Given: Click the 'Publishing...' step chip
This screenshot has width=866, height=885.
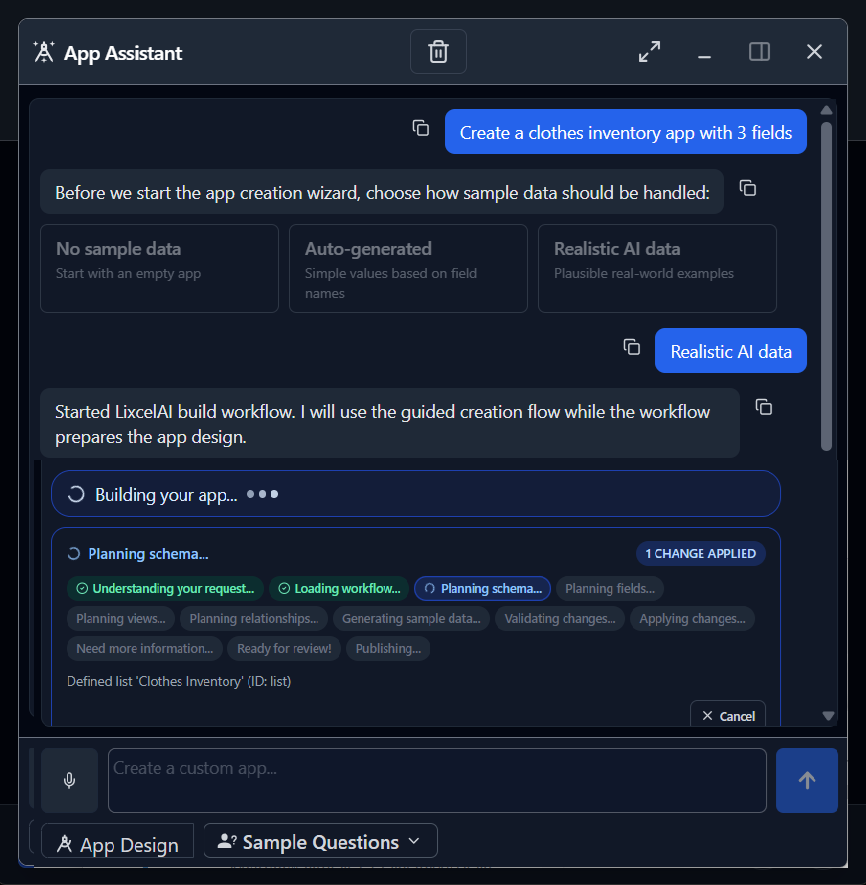Looking at the screenshot, I should 388,648.
